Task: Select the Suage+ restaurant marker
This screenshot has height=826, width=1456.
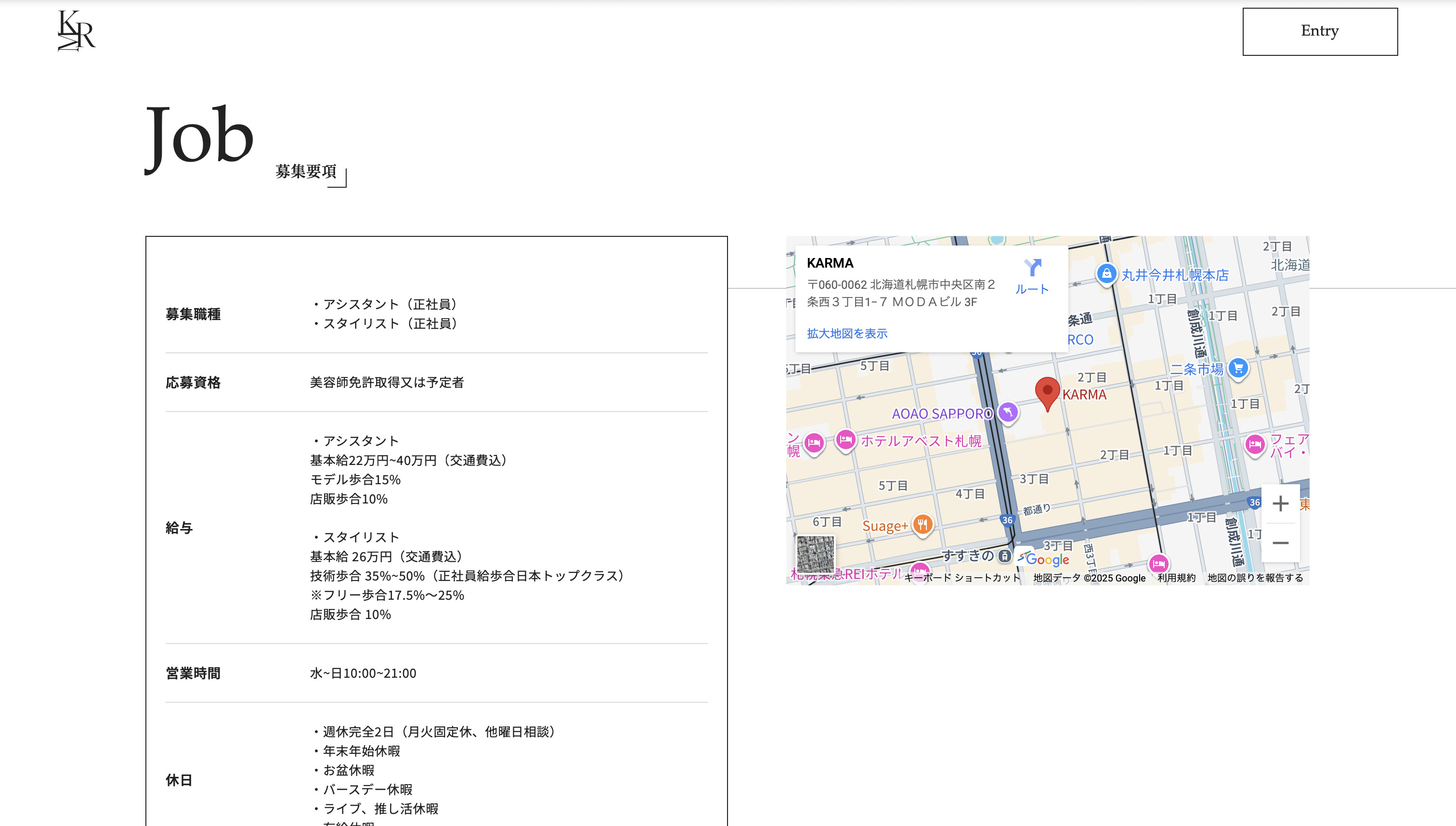Action: (x=923, y=524)
